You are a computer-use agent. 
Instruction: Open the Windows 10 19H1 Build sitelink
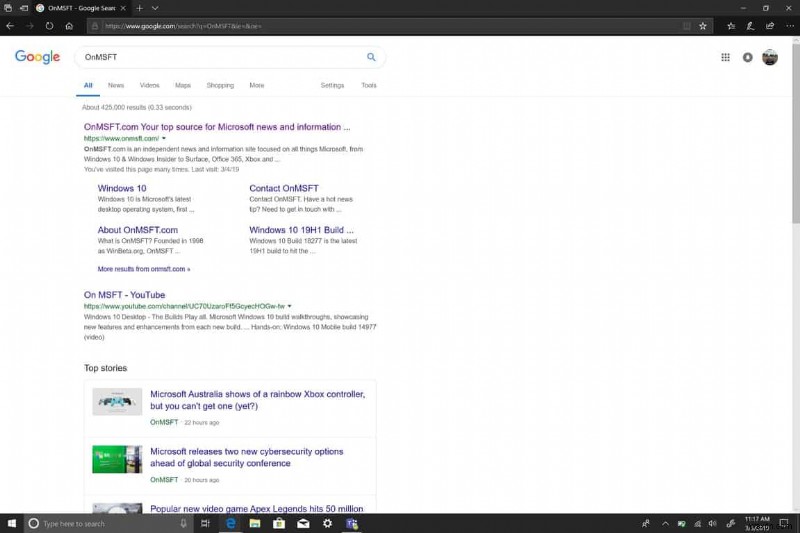(301, 230)
